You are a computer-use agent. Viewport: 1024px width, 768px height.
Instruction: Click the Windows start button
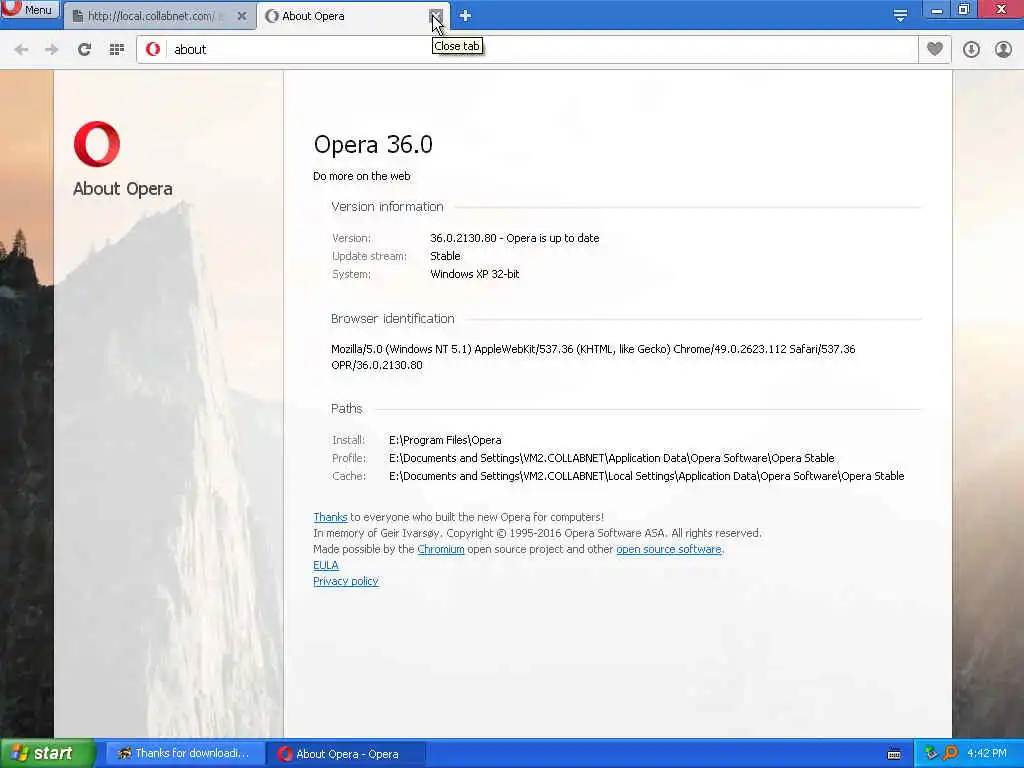coord(47,754)
